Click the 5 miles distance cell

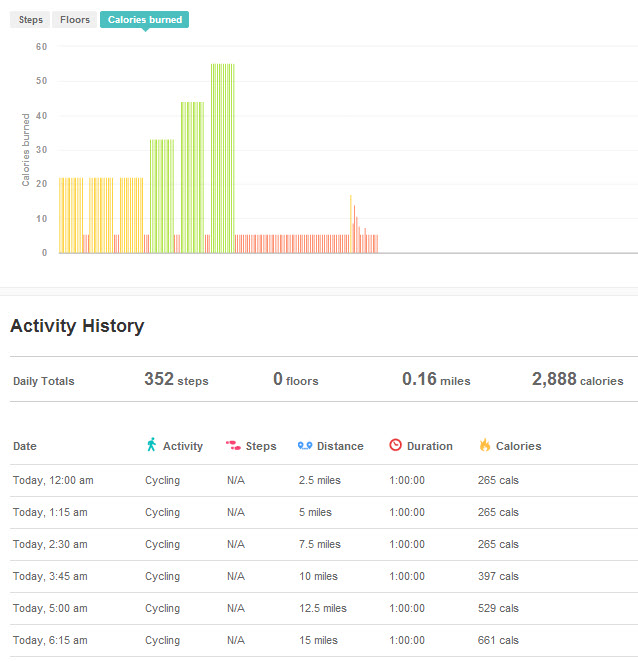pyautogui.click(x=315, y=513)
